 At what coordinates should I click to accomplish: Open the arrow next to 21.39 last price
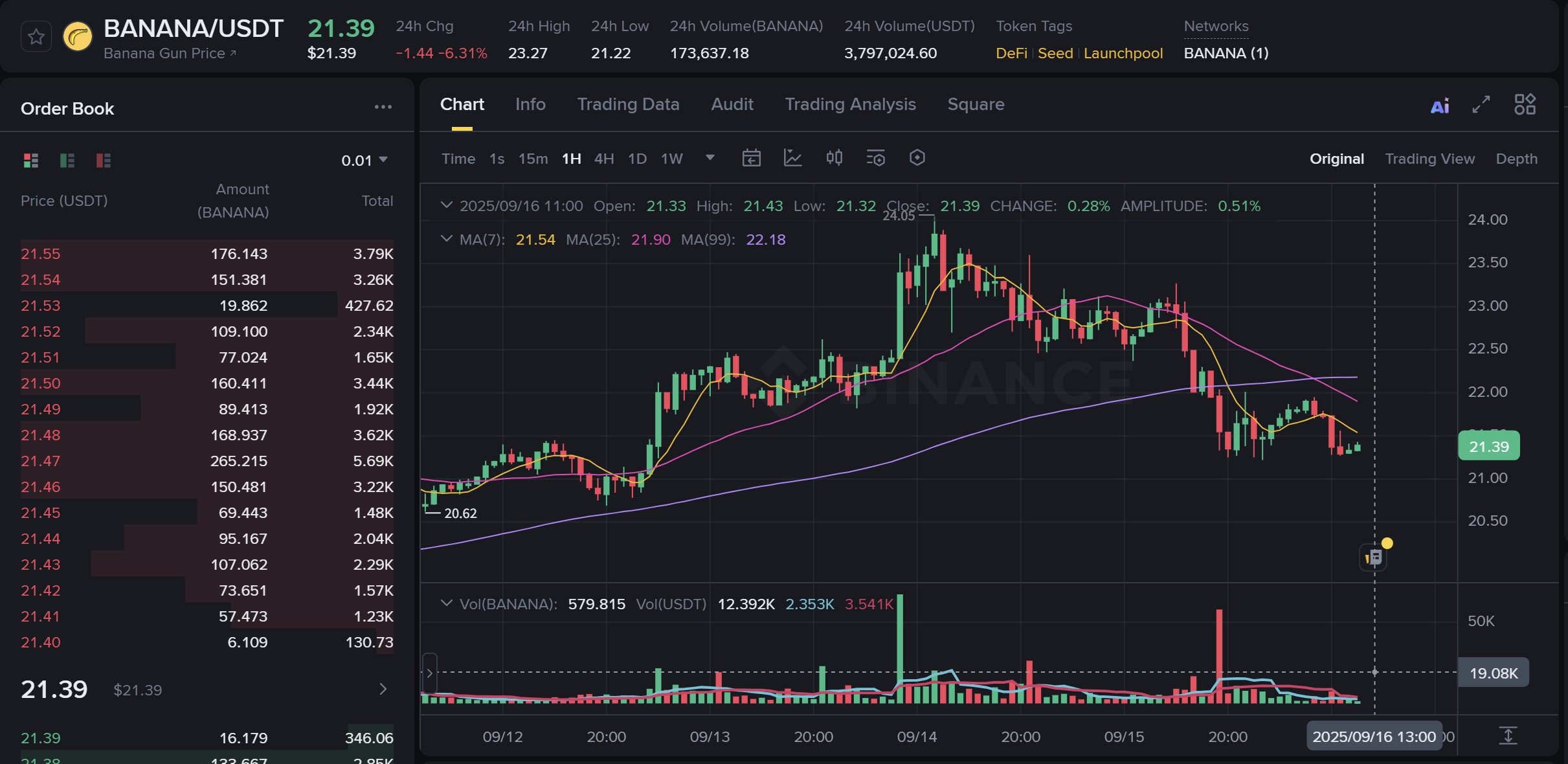[383, 689]
